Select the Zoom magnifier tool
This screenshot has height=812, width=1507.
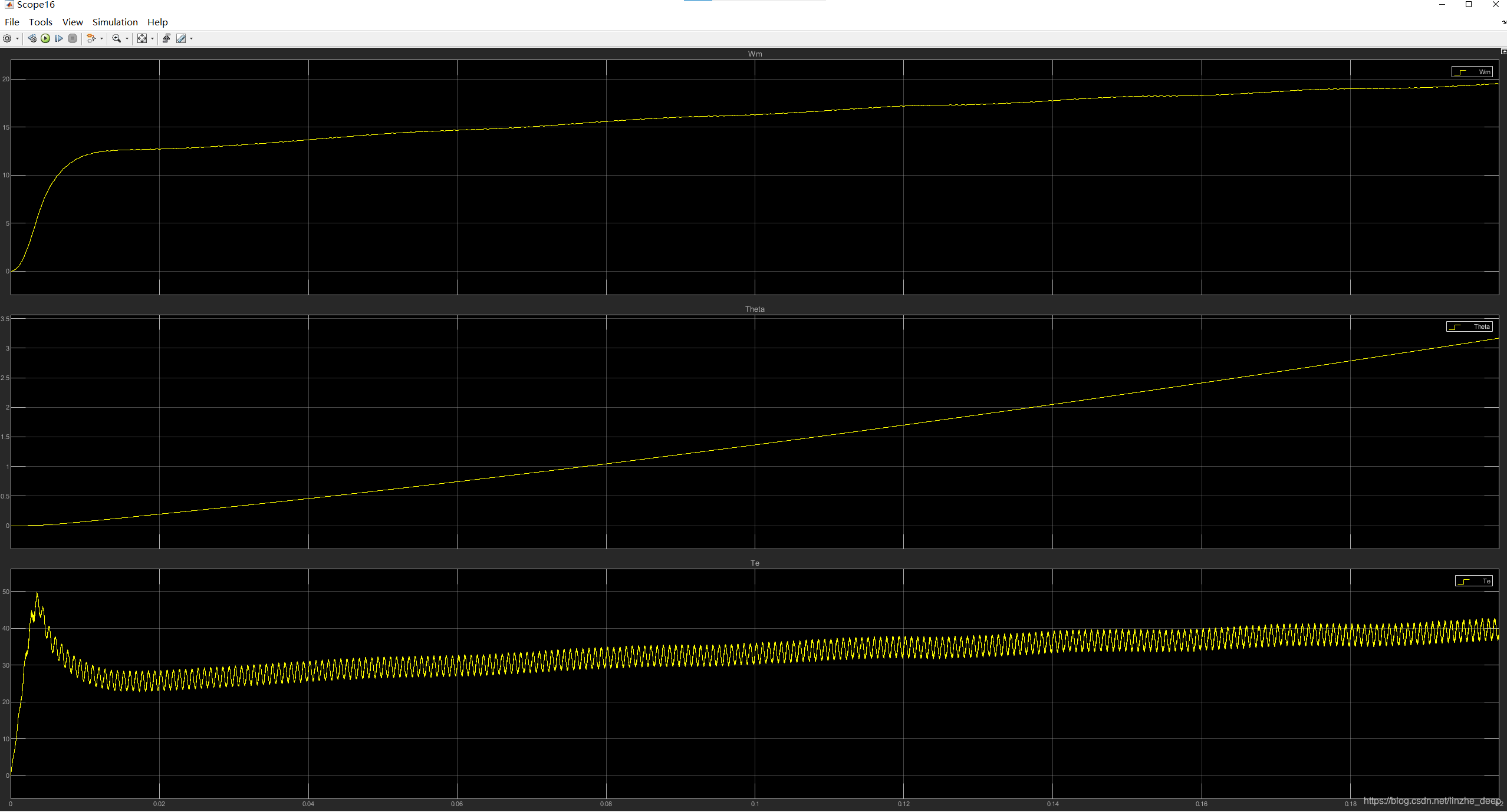(116, 38)
